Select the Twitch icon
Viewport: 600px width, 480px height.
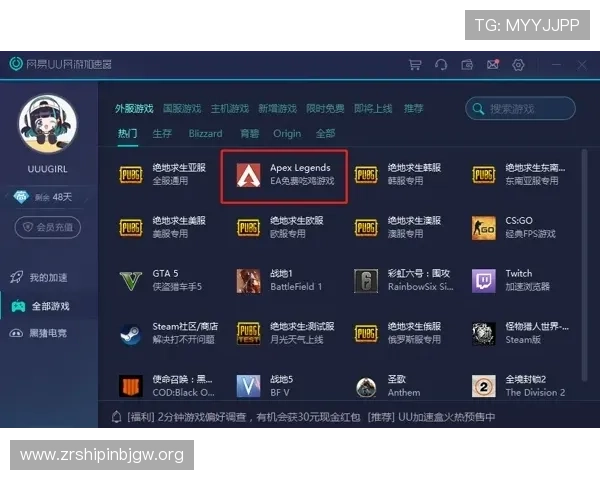(484, 281)
